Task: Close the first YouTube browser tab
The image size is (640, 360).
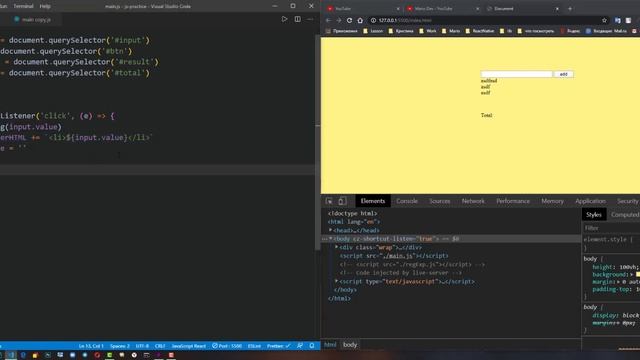Action: 398,9
